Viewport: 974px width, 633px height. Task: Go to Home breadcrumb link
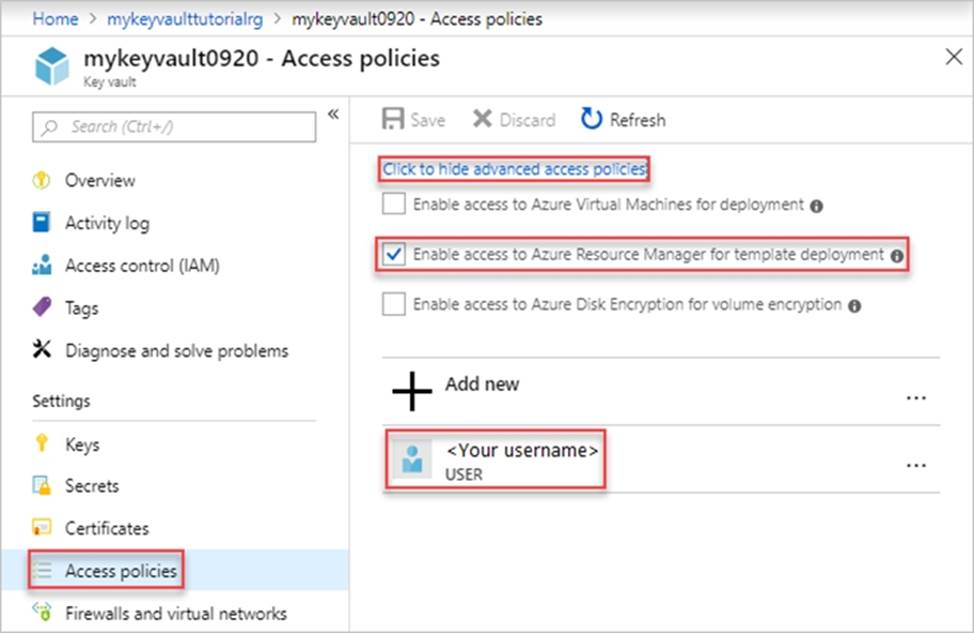click(x=55, y=20)
